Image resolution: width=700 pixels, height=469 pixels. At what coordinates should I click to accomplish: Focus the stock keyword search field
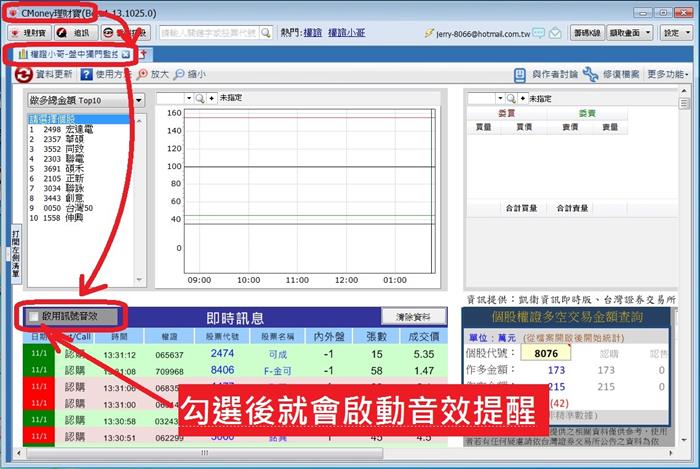tap(210, 33)
